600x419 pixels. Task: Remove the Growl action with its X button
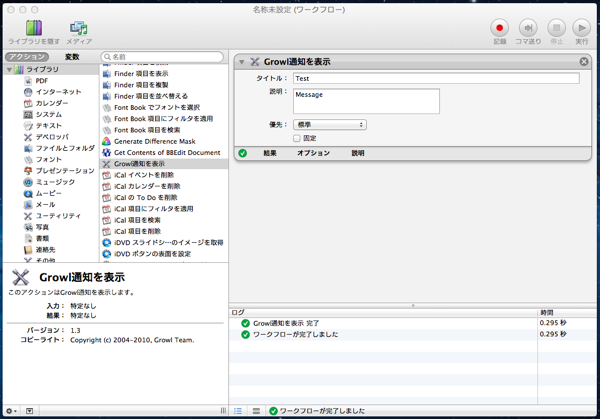[584, 61]
